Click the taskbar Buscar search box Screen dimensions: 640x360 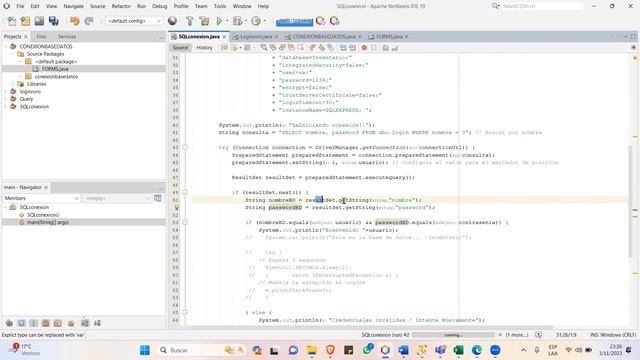(202, 350)
